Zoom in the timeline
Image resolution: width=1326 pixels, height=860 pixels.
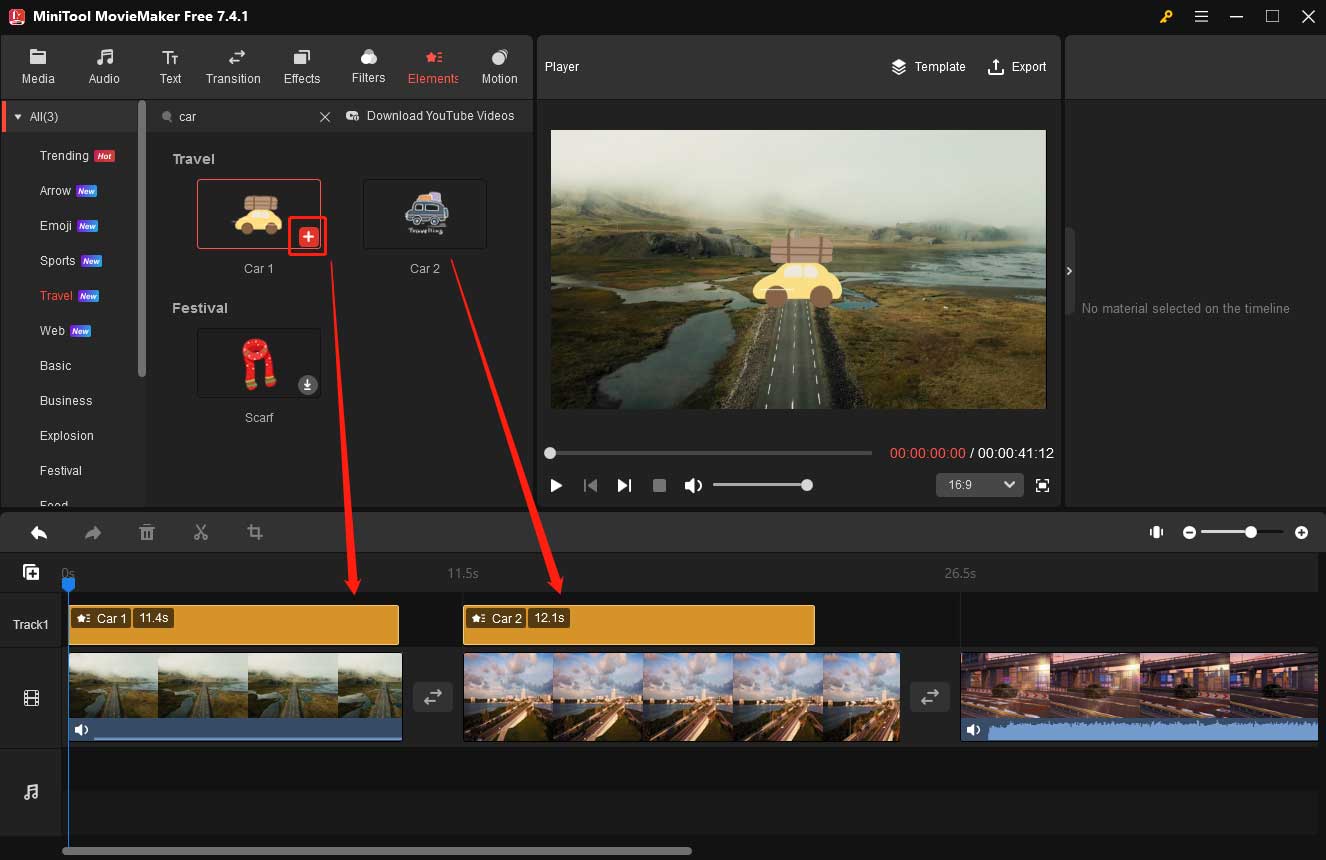pos(1301,533)
